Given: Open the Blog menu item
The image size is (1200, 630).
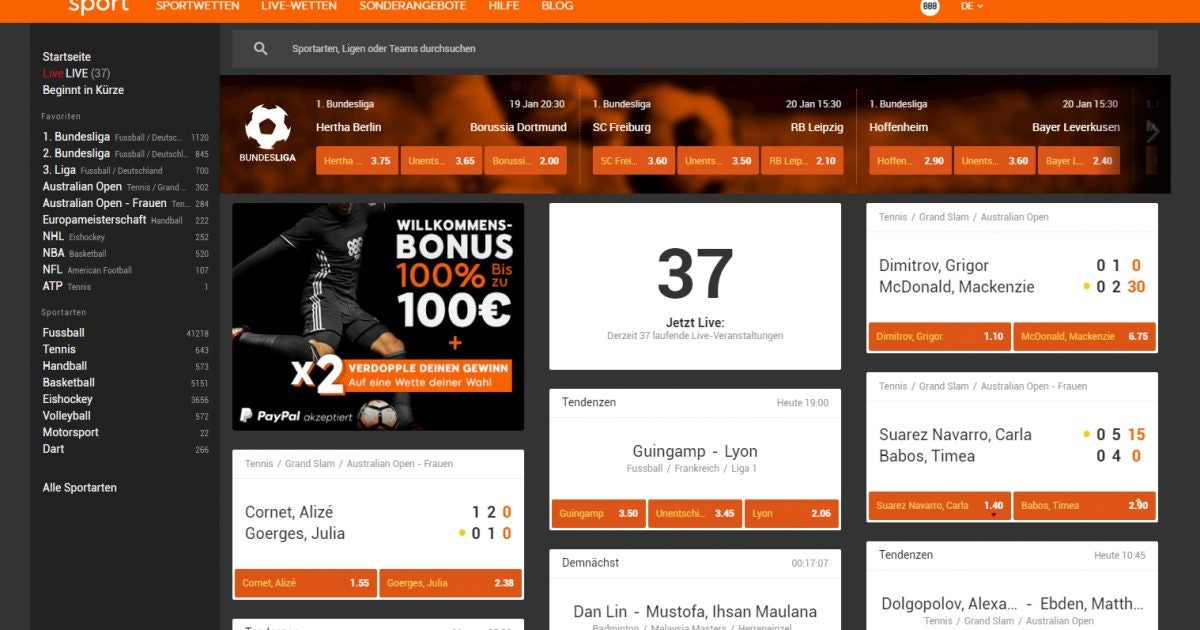Looking at the screenshot, I should point(557,6).
